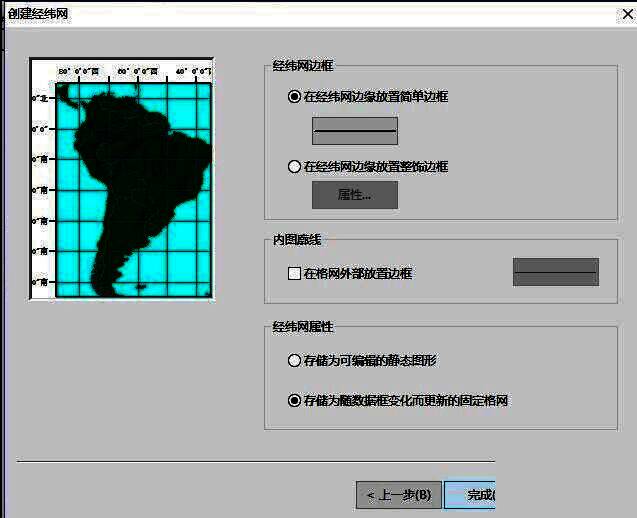
Task: Choose store as fixed grid updating with data frame
Action: pos(294,401)
